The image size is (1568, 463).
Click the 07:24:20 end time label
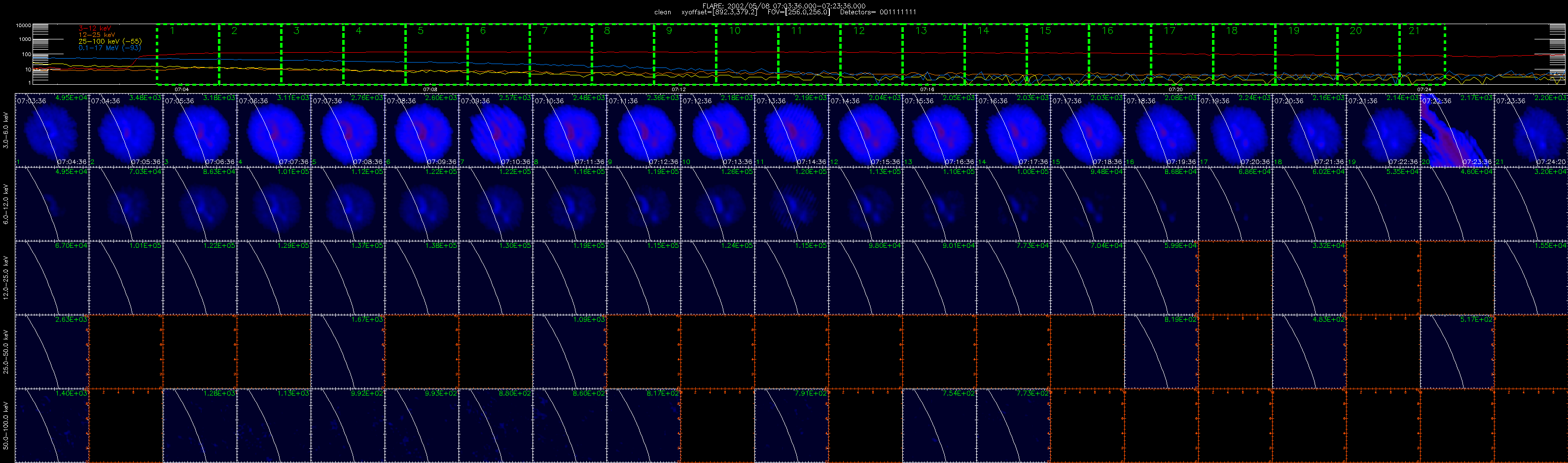[1552, 163]
